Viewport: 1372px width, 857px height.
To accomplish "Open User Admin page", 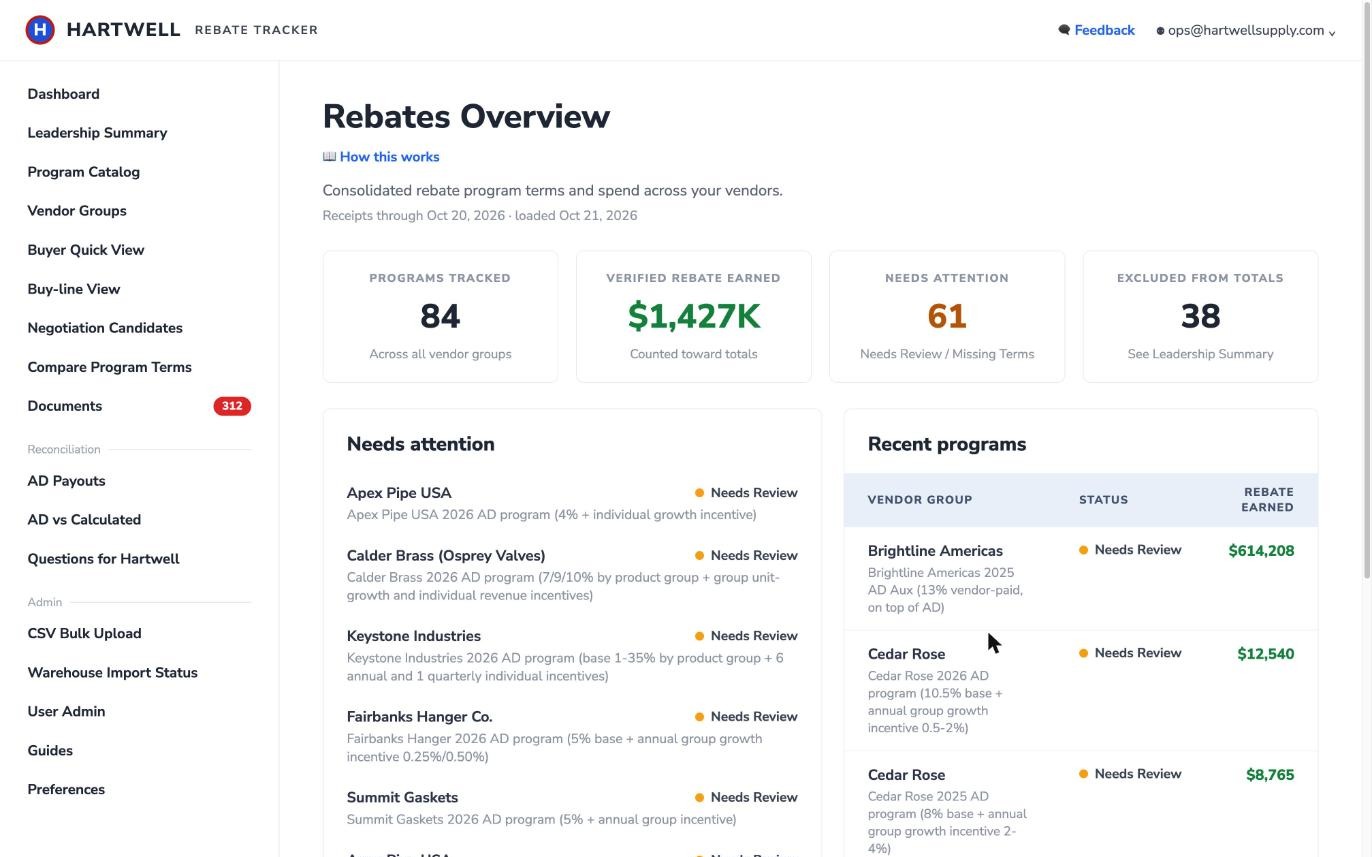I will click(66, 712).
